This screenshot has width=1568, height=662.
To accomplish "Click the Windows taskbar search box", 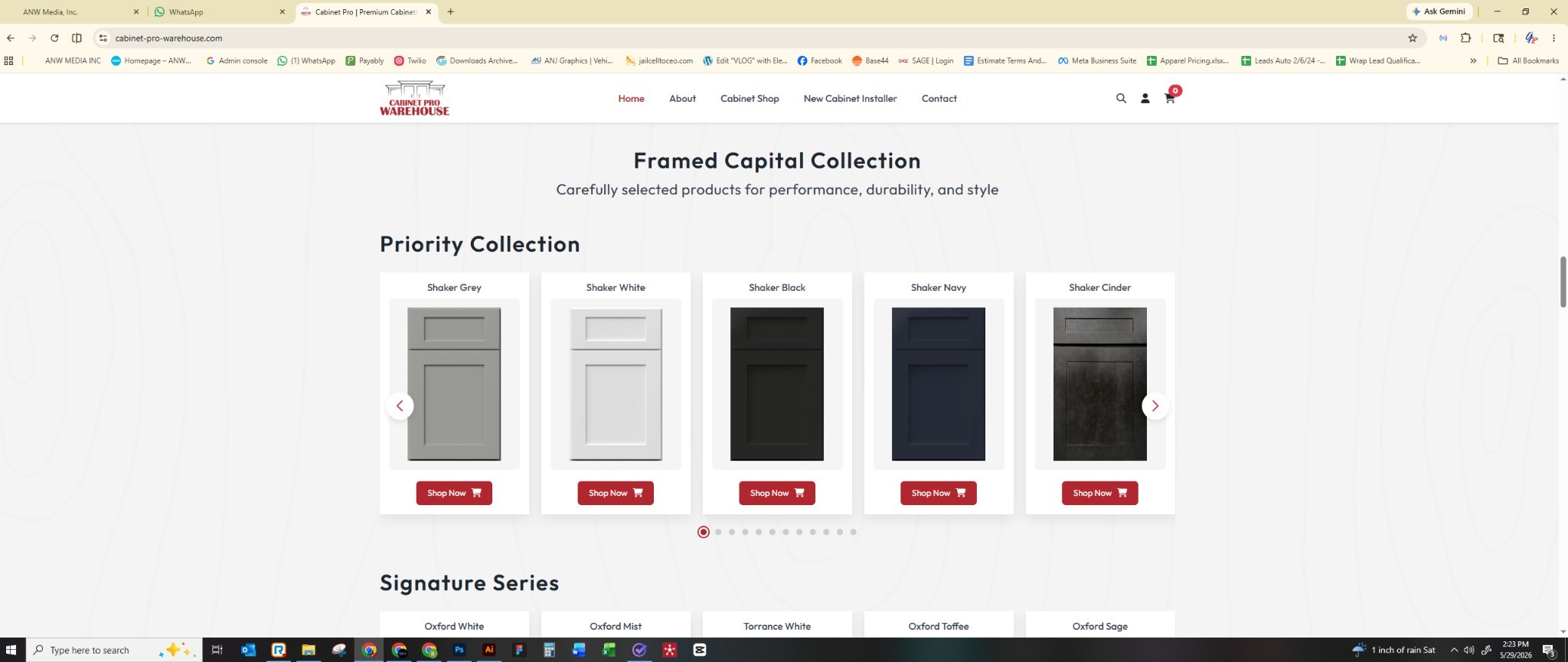I will click(x=114, y=650).
